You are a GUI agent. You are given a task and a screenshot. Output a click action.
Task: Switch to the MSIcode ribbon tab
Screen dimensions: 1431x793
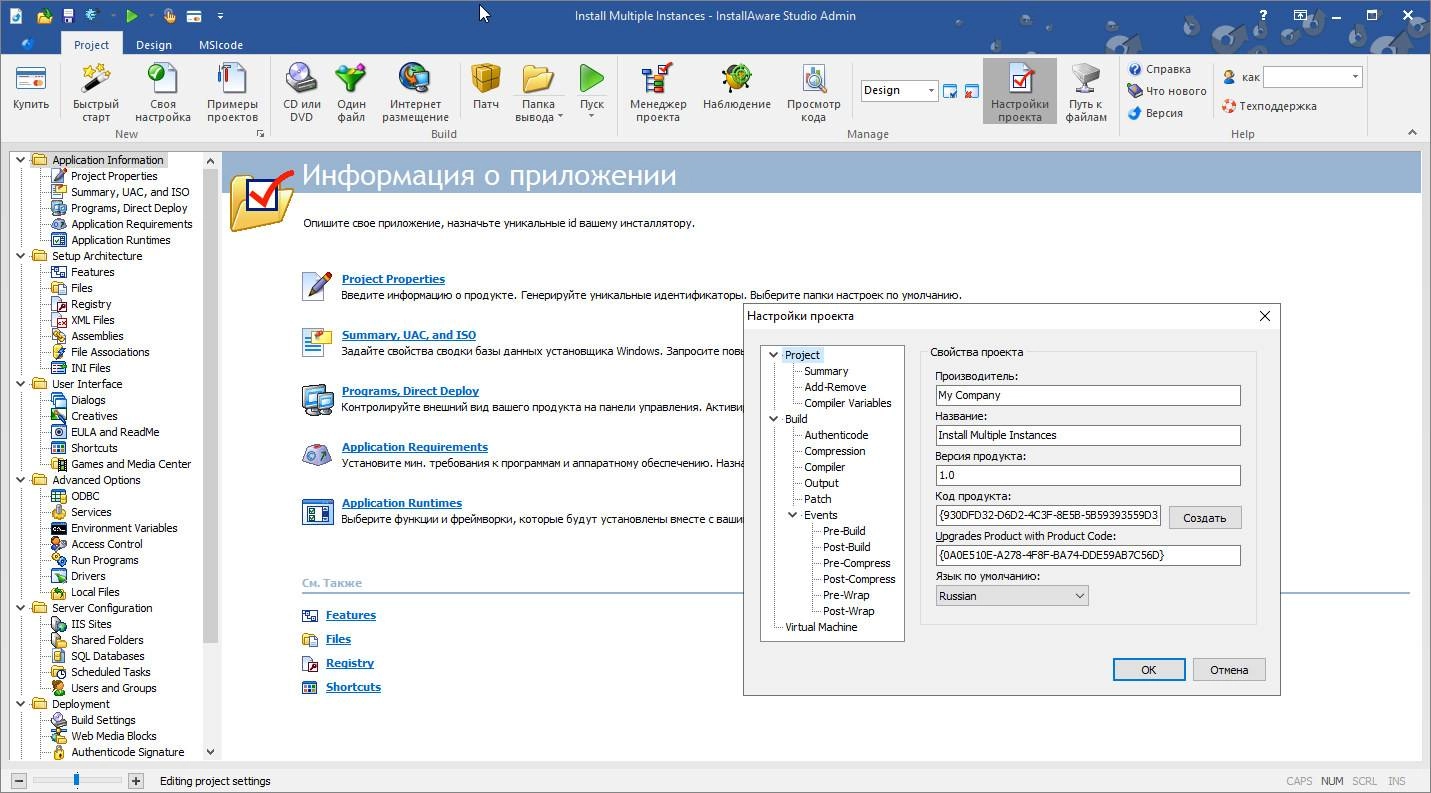click(x=220, y=45)
